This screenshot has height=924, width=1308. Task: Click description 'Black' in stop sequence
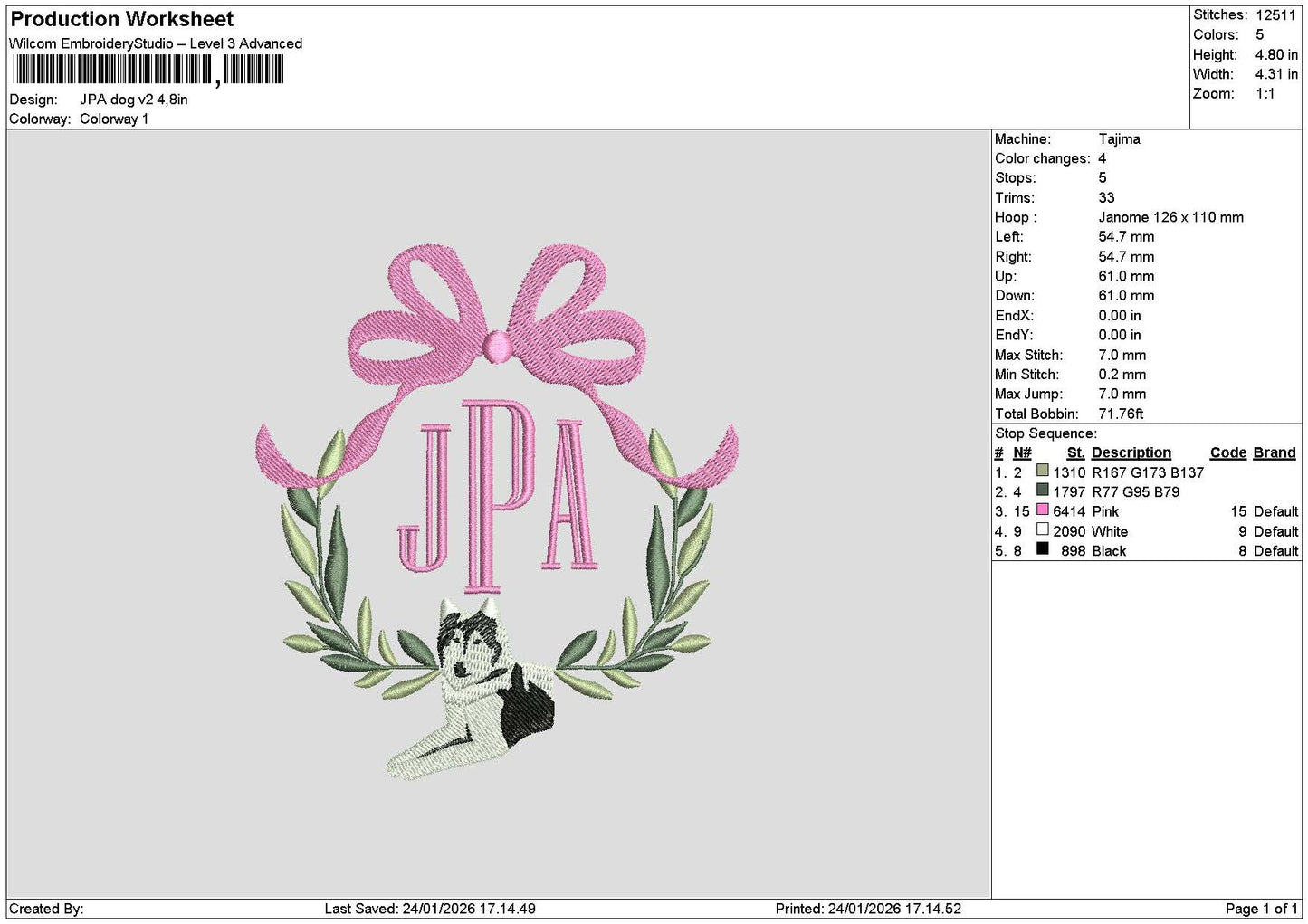point(1109,551)
